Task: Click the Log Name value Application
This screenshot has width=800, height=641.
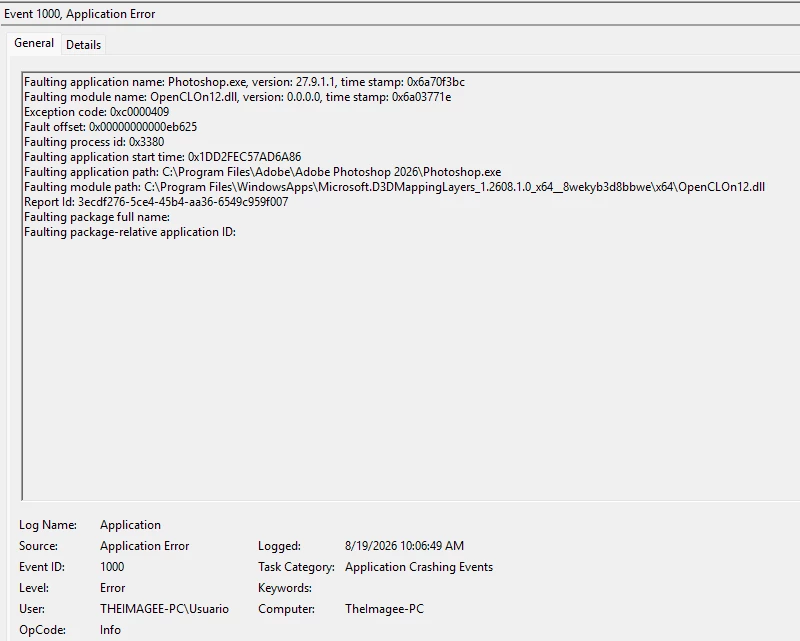Action: tap(130, 525)
